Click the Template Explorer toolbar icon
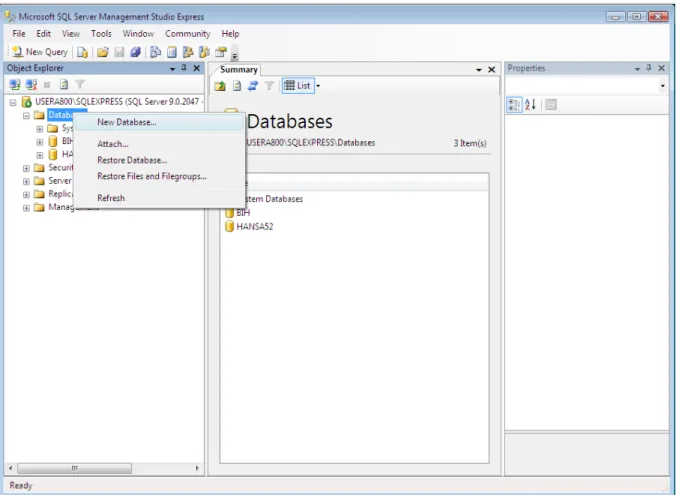Image resolution: width=676 pixels, height=495 pixels. pos(204,52)
